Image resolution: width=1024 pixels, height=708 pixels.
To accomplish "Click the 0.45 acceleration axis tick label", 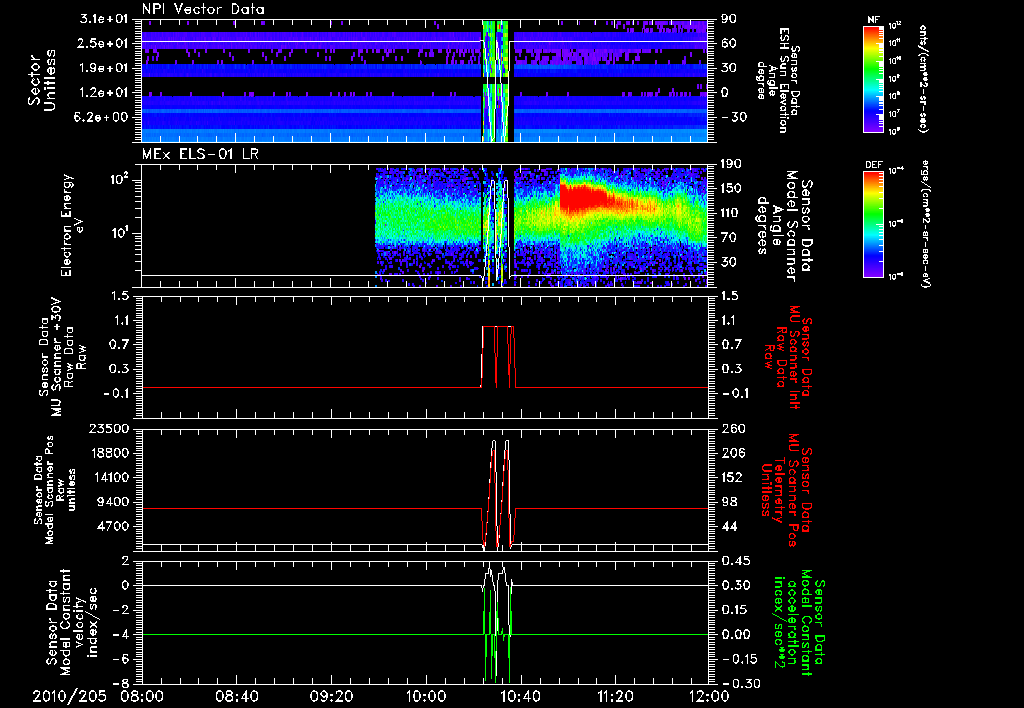I will tap(735, 561).
